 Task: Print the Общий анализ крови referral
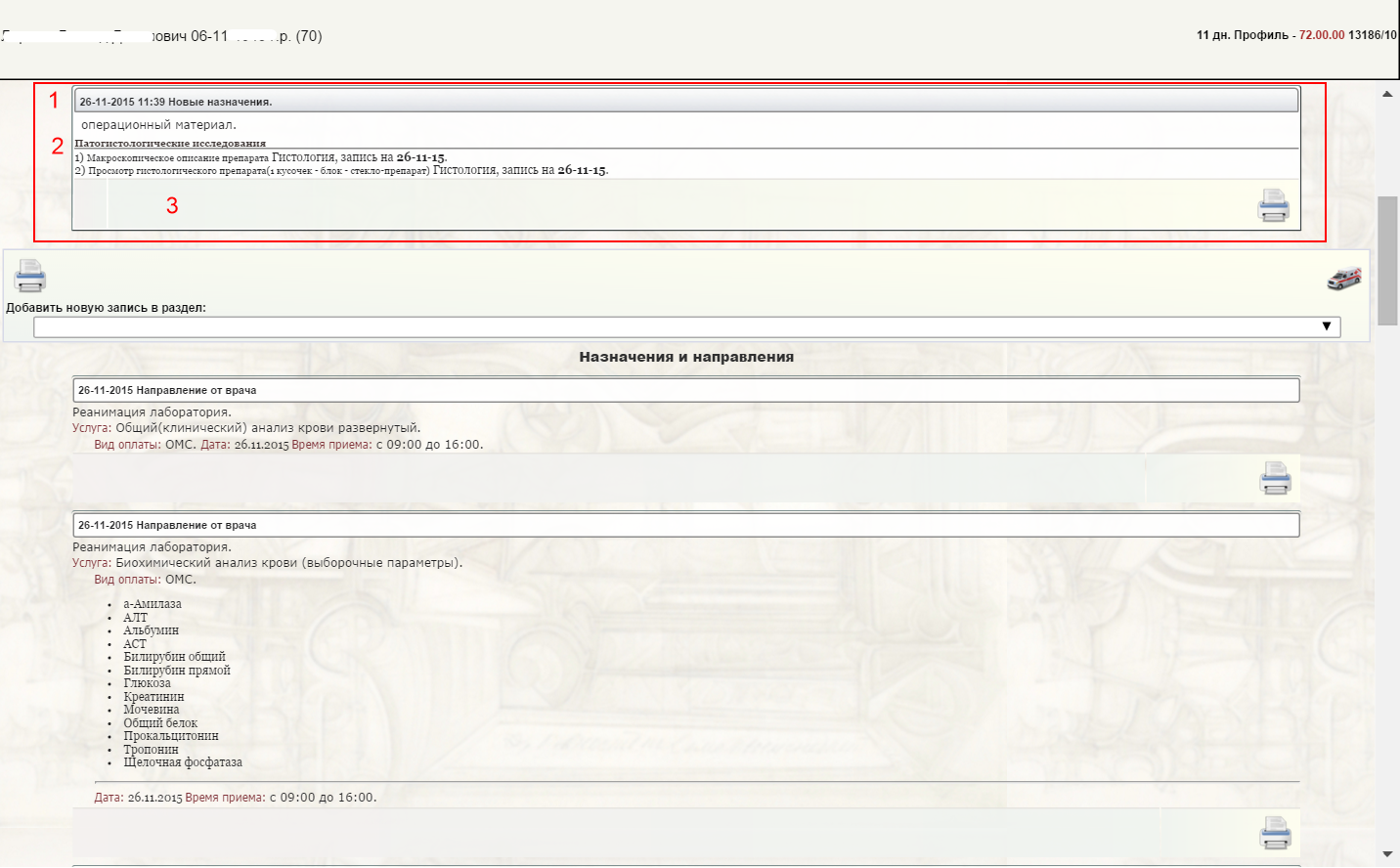coord(1275,478)
